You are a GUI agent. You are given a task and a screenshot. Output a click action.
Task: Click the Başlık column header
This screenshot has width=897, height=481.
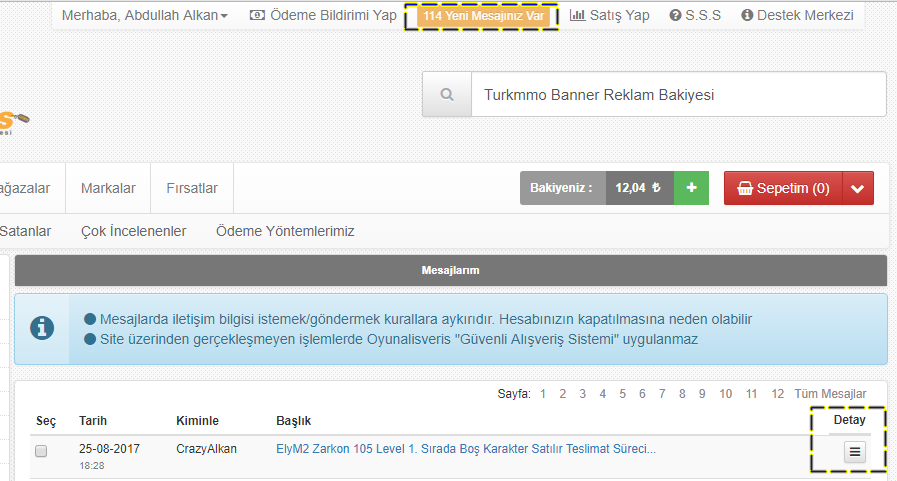tap(293, 421)
